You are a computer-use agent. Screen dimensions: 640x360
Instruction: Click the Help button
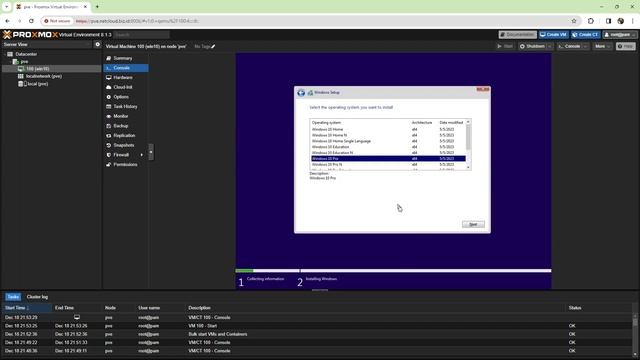[626, 47]
